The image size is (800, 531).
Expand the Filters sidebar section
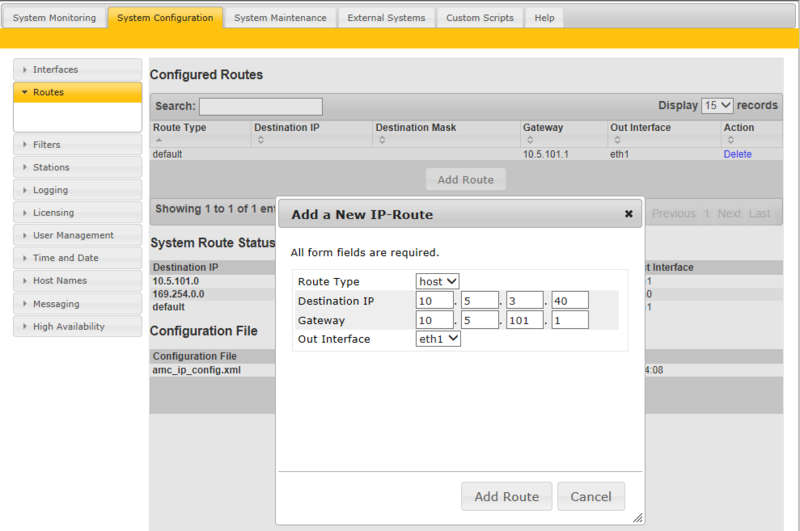pos(77,145)
